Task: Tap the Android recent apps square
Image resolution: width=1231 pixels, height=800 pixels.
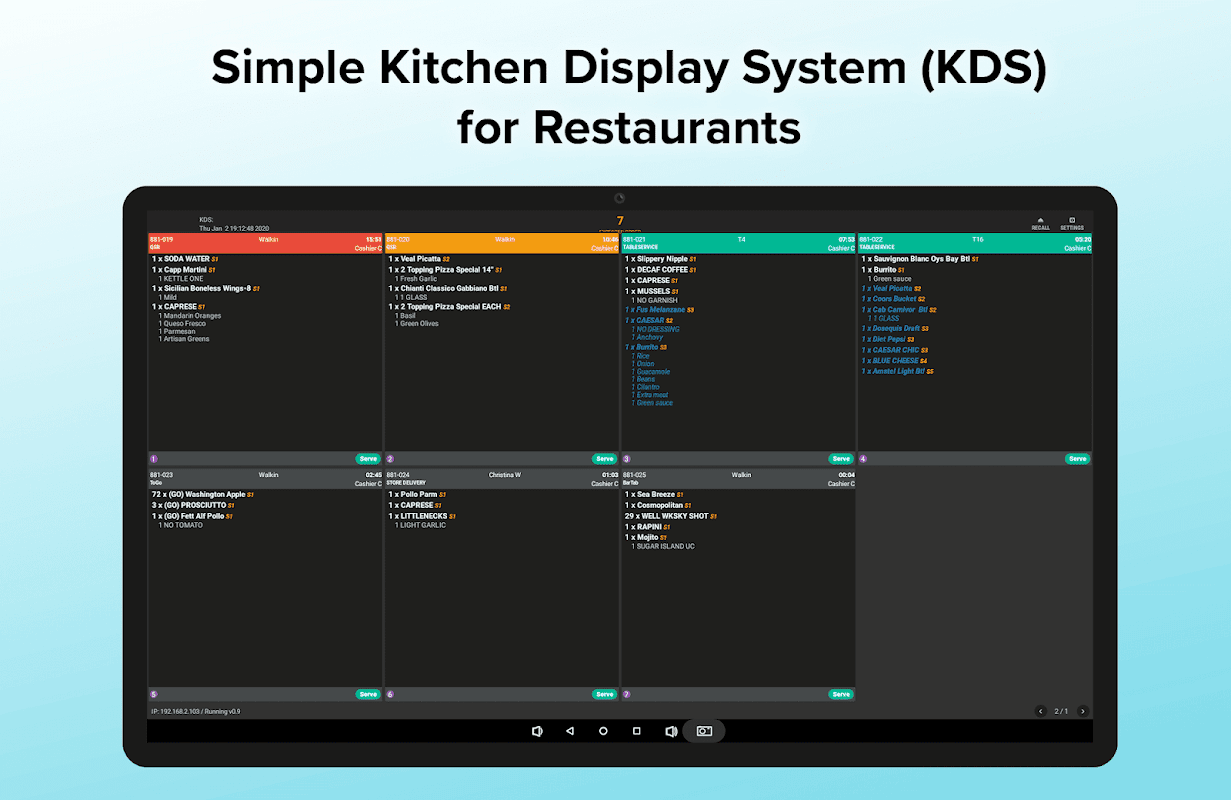Action: pyautogui.click(x=636, y=731)
